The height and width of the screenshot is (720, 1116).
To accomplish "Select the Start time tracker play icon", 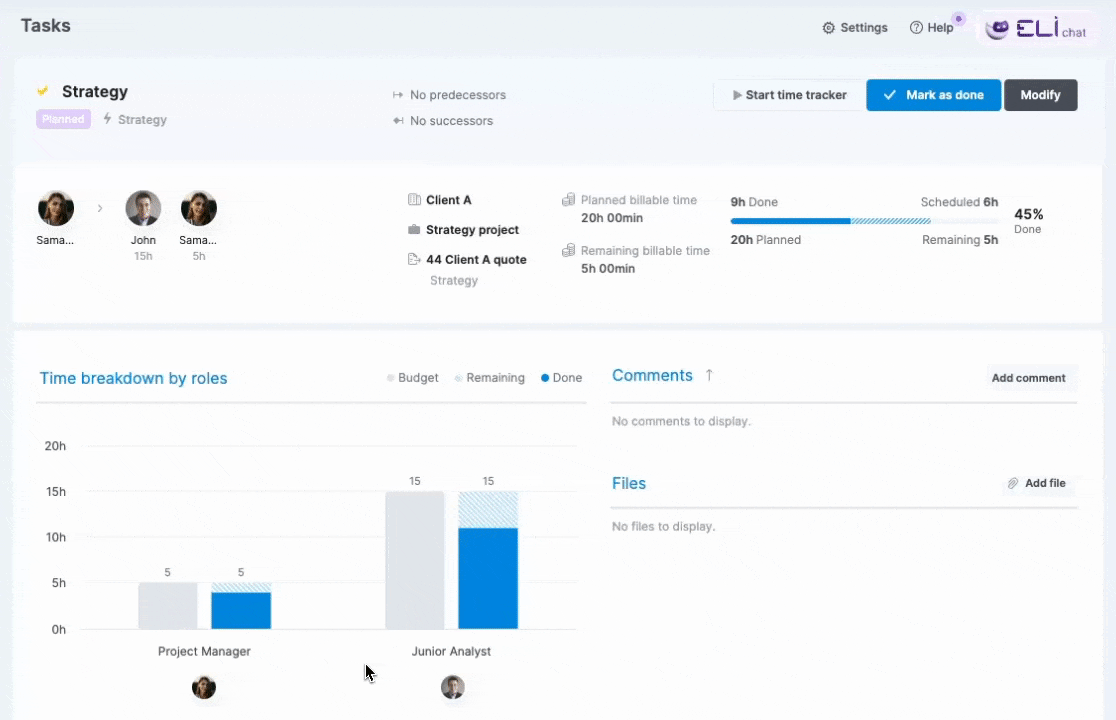I will coord(738,94).
